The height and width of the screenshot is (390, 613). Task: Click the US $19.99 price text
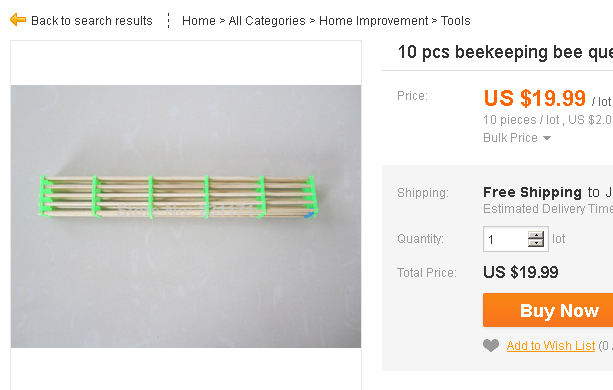[534, 98]
